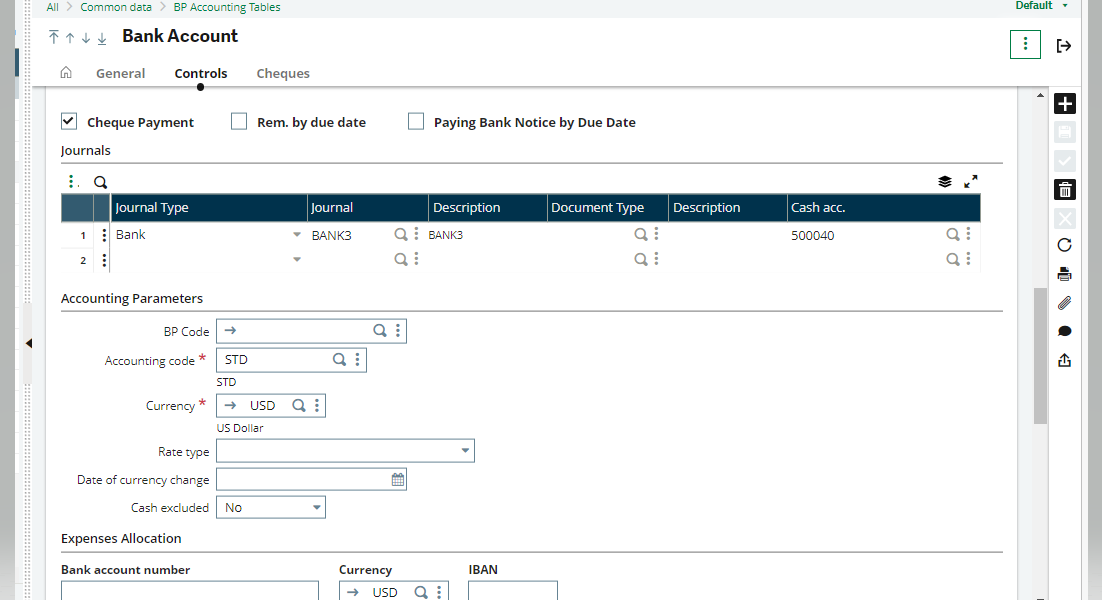Delete the record using the trash icon
This screenshot has width=1102, height=600.
pos(1064,188)
